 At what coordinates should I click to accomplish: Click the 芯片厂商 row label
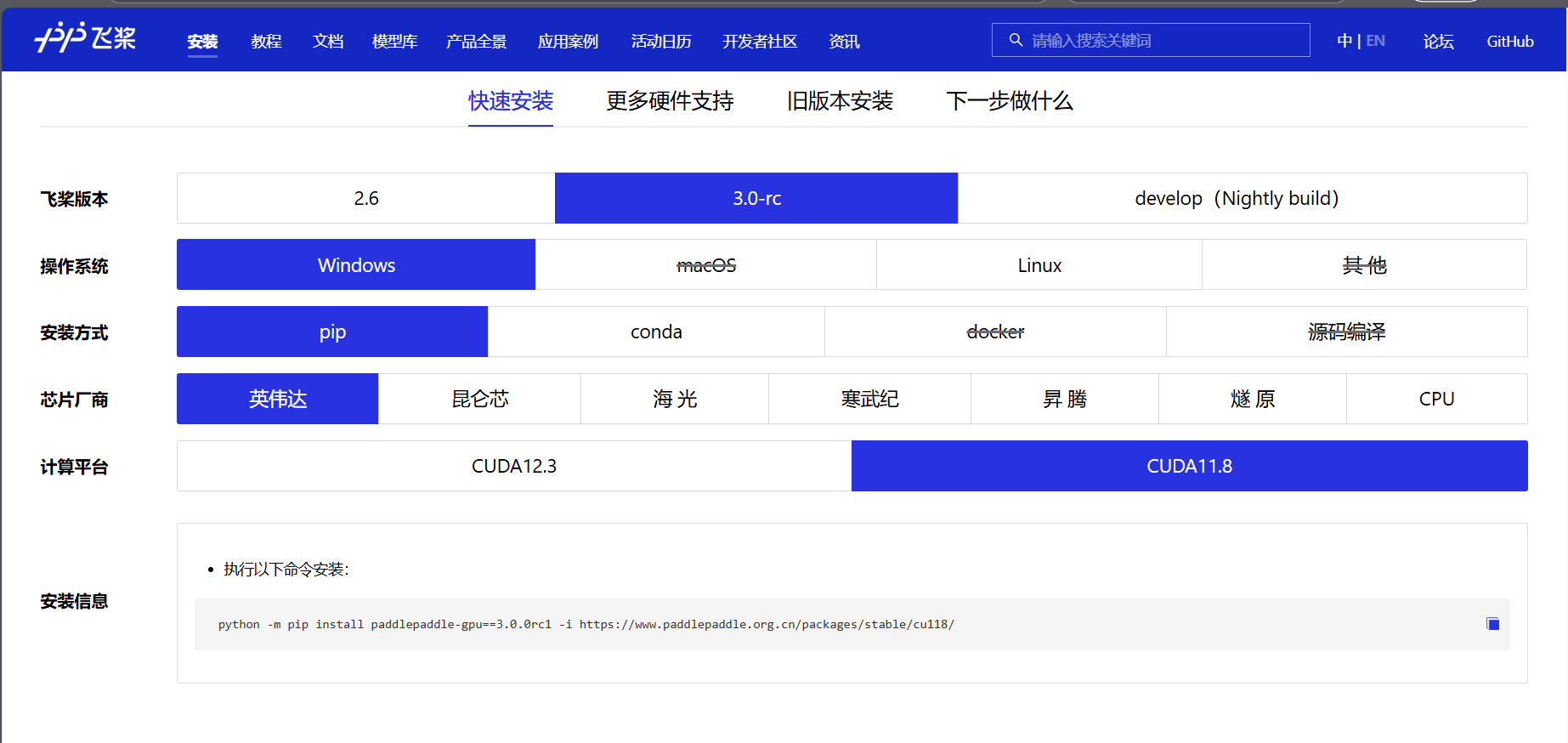[74, 400]
